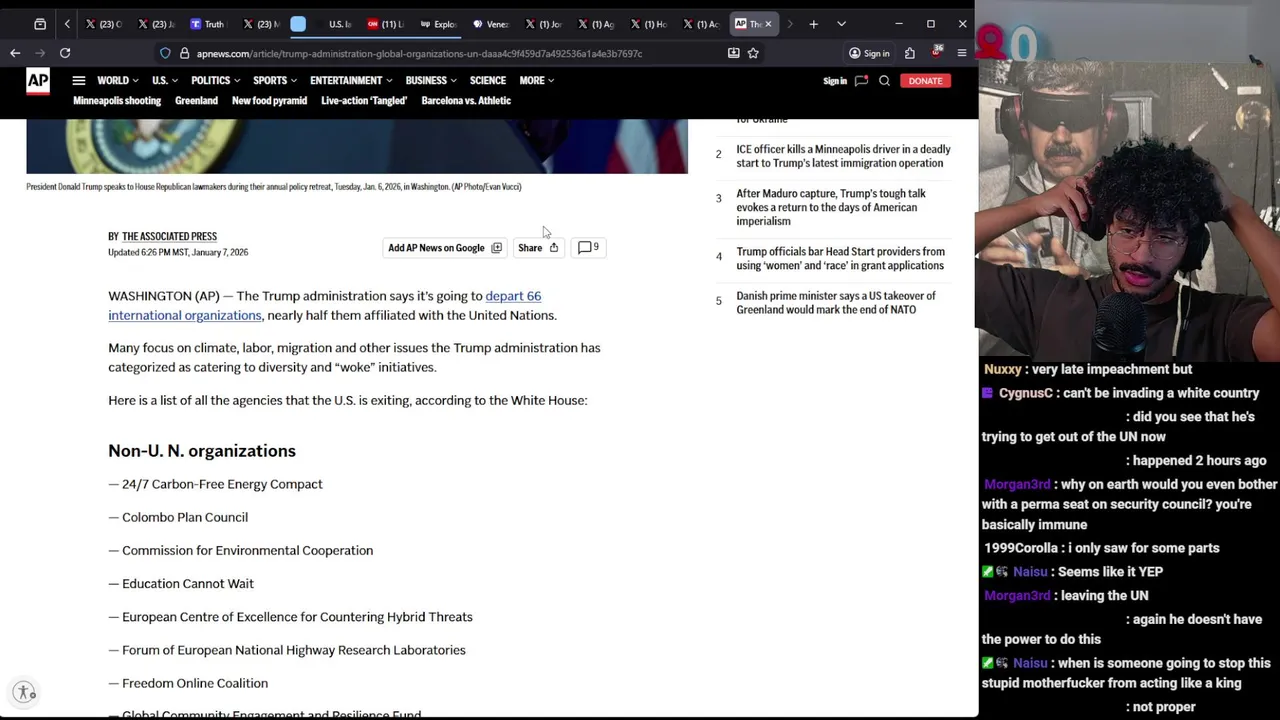Expand the U.S. menu
This screenshot has width=1280, height=720.
[164, 81]
